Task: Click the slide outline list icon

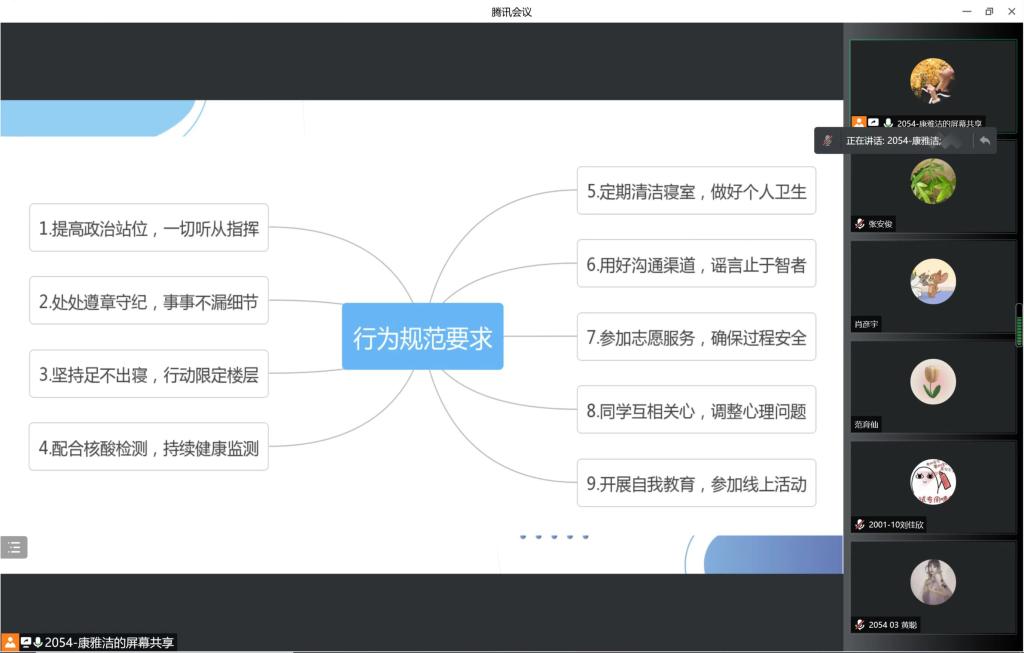Action: click(14, 547)
